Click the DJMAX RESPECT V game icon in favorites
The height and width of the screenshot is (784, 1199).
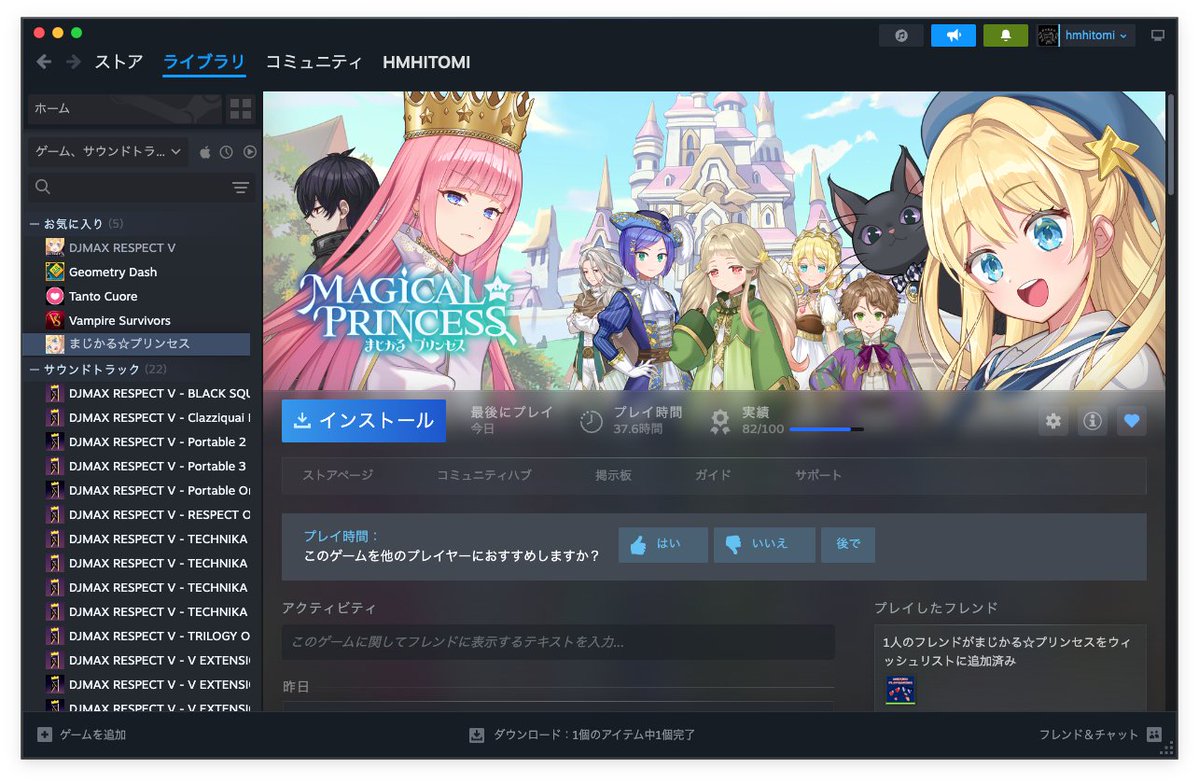click(54, 247)
